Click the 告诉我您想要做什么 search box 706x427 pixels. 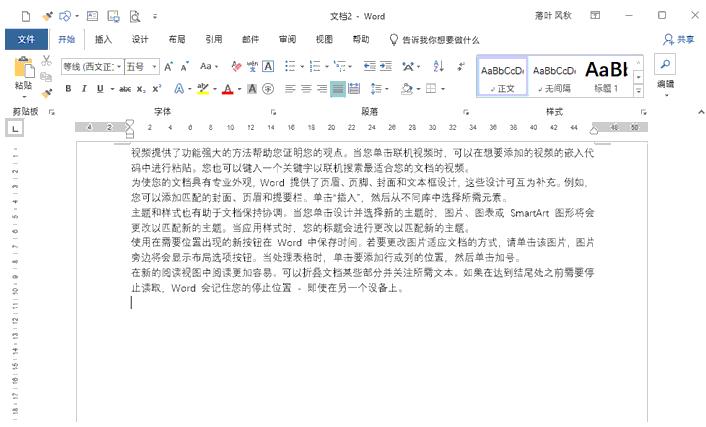(440, 39)
